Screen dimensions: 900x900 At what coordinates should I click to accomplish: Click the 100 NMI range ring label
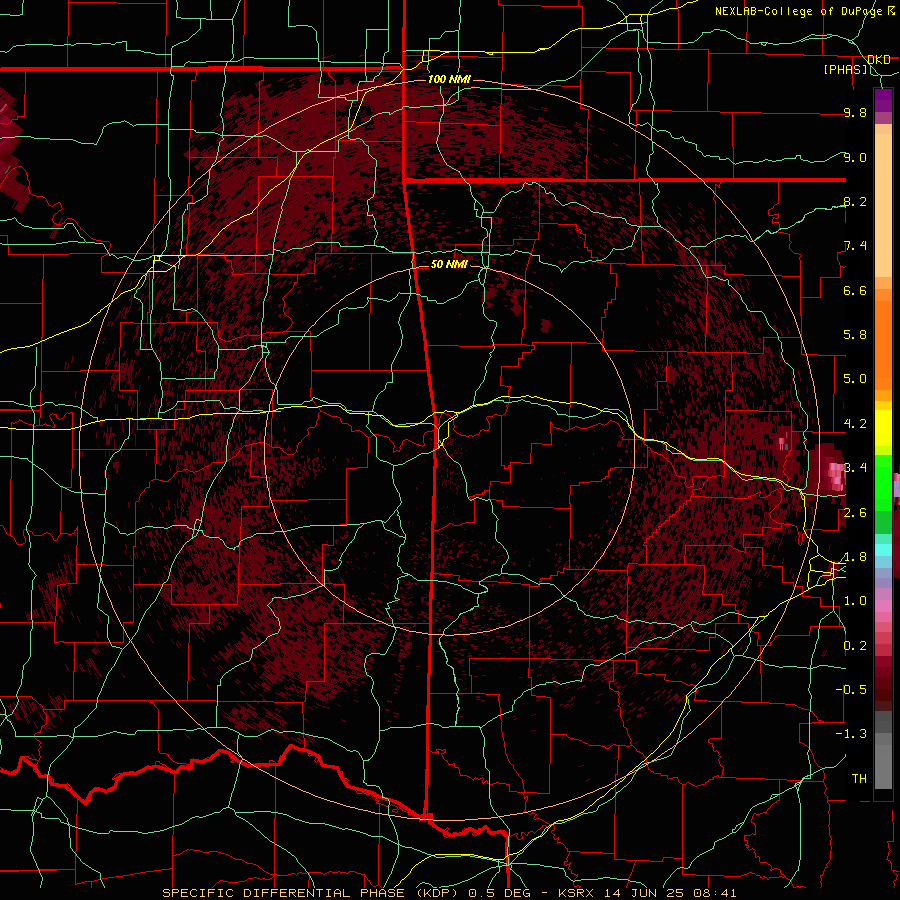pyautogui.click(x=449, y=79)
